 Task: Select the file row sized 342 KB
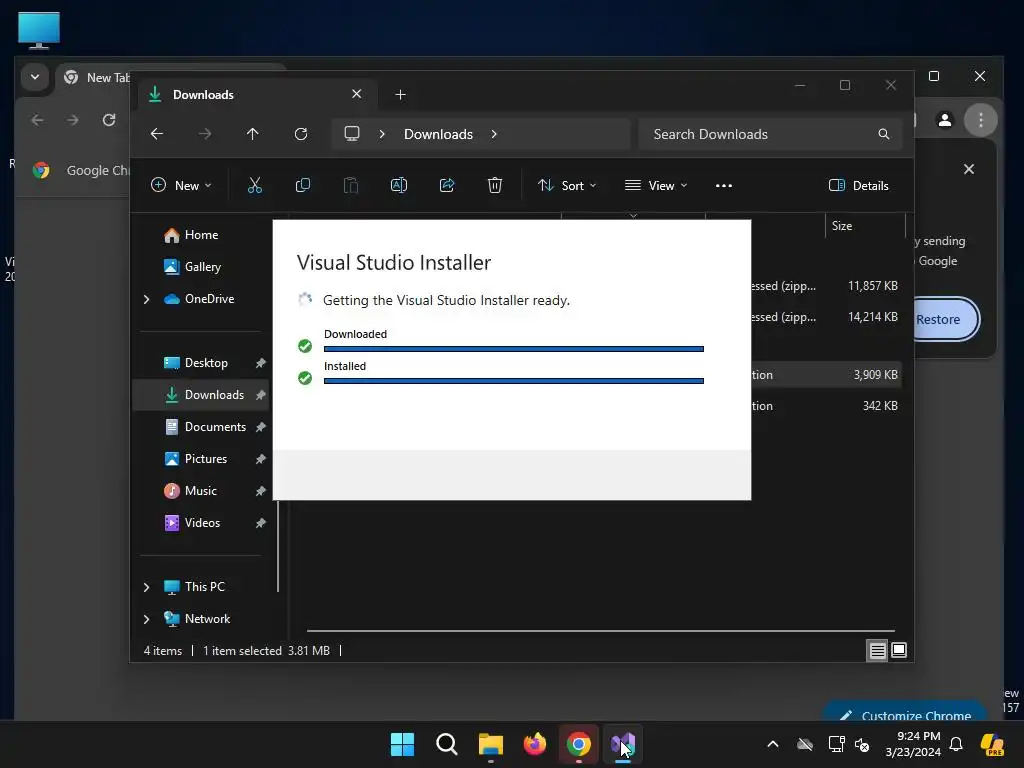[826, 406]
